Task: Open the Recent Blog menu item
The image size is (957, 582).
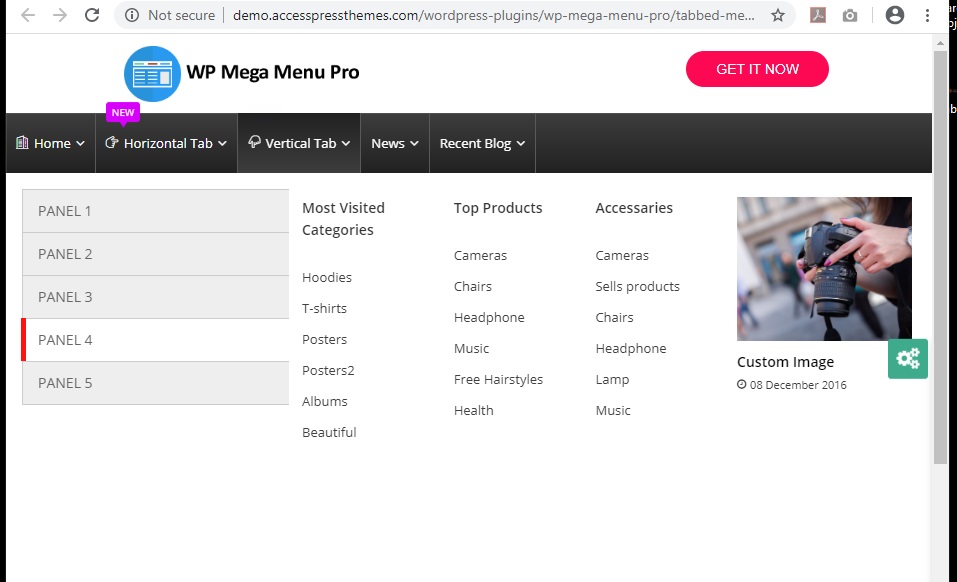Action: tap(482, 143)
